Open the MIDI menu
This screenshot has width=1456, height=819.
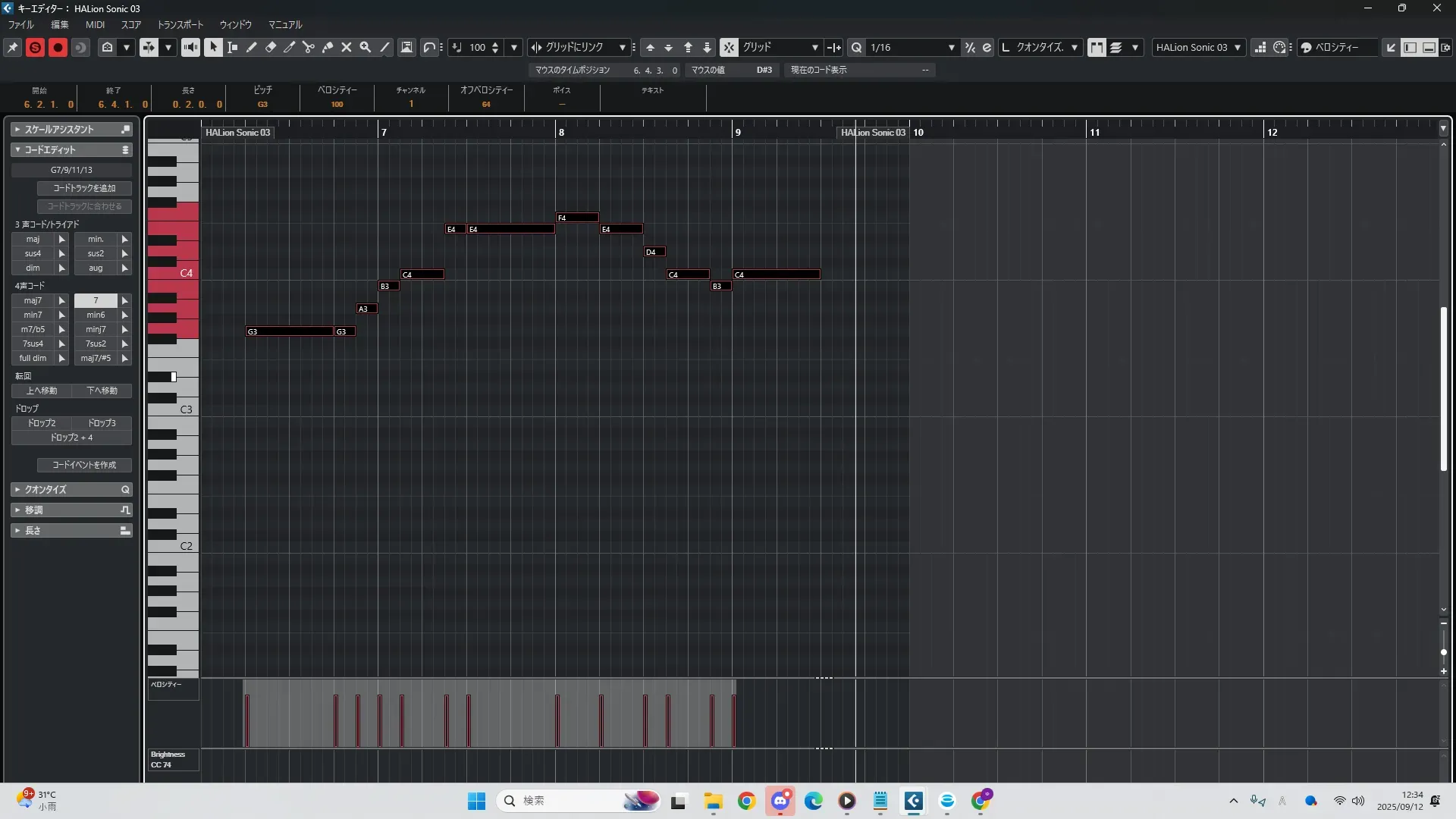95,24
